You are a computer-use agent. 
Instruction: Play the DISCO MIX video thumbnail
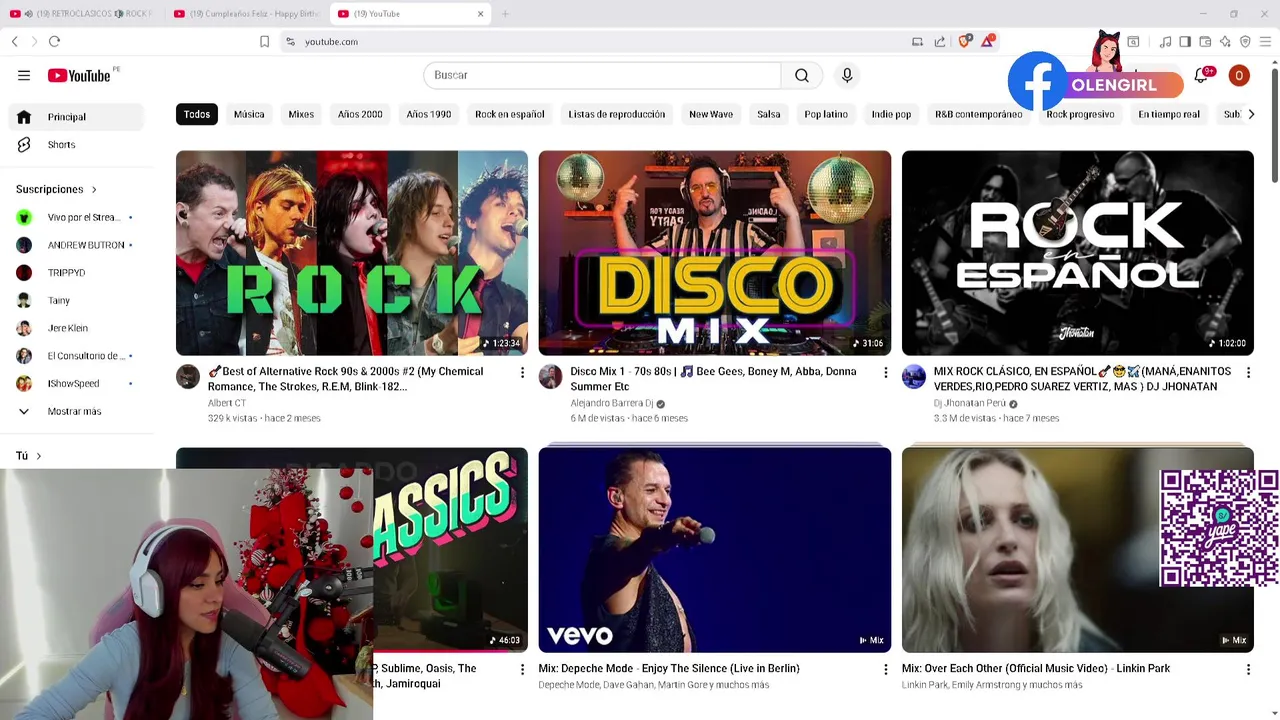[x=715, y=253]
